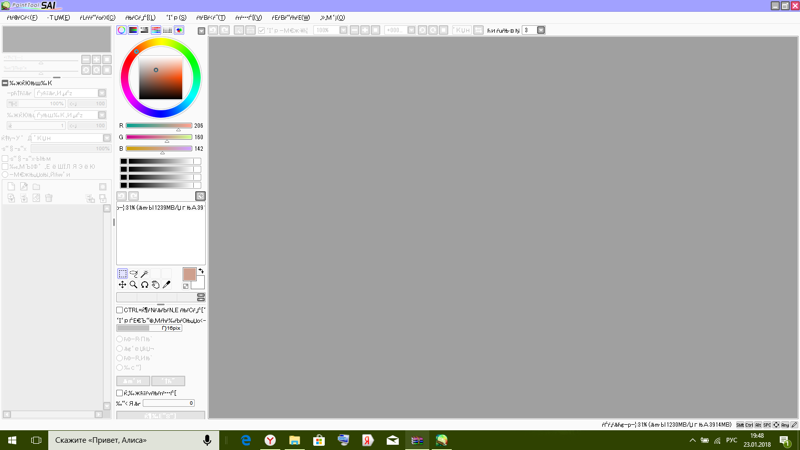
Task: Select the radio button in the layer panel
Action: click(x=5, y=174)
